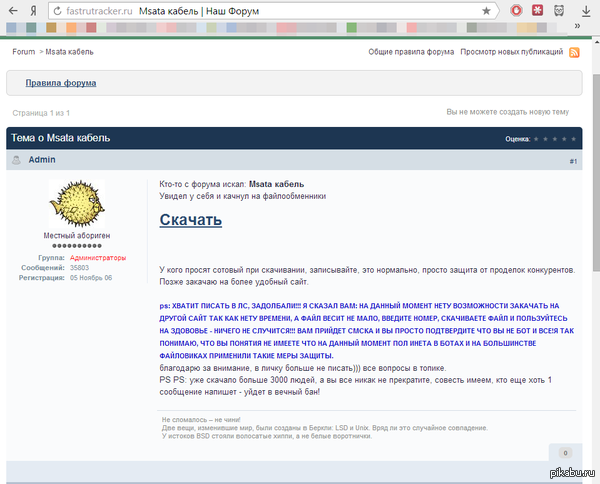Click the red asterisk extension icon

(537, 10)
